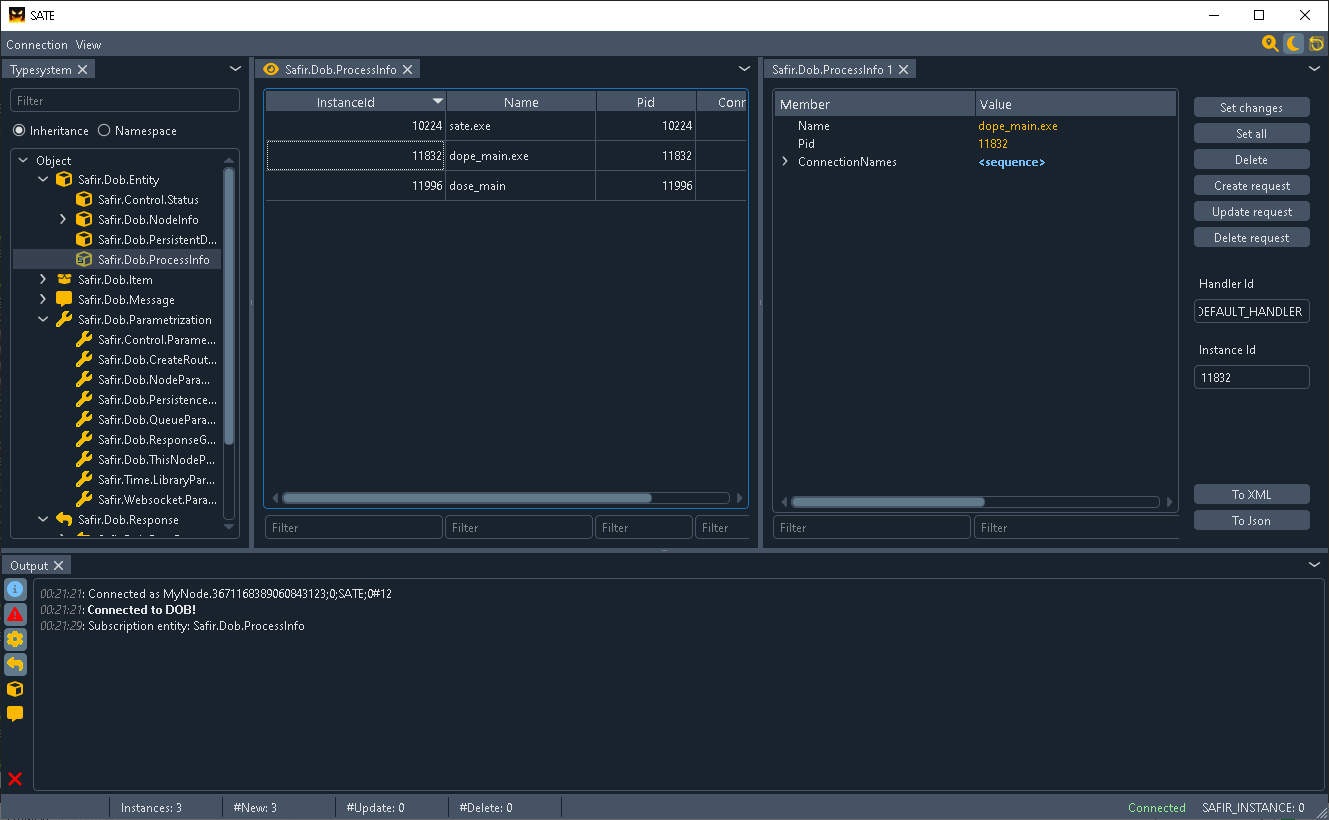
Task: Expand the ConnectionNames sequence member
Action: click(x=784, y=161)
